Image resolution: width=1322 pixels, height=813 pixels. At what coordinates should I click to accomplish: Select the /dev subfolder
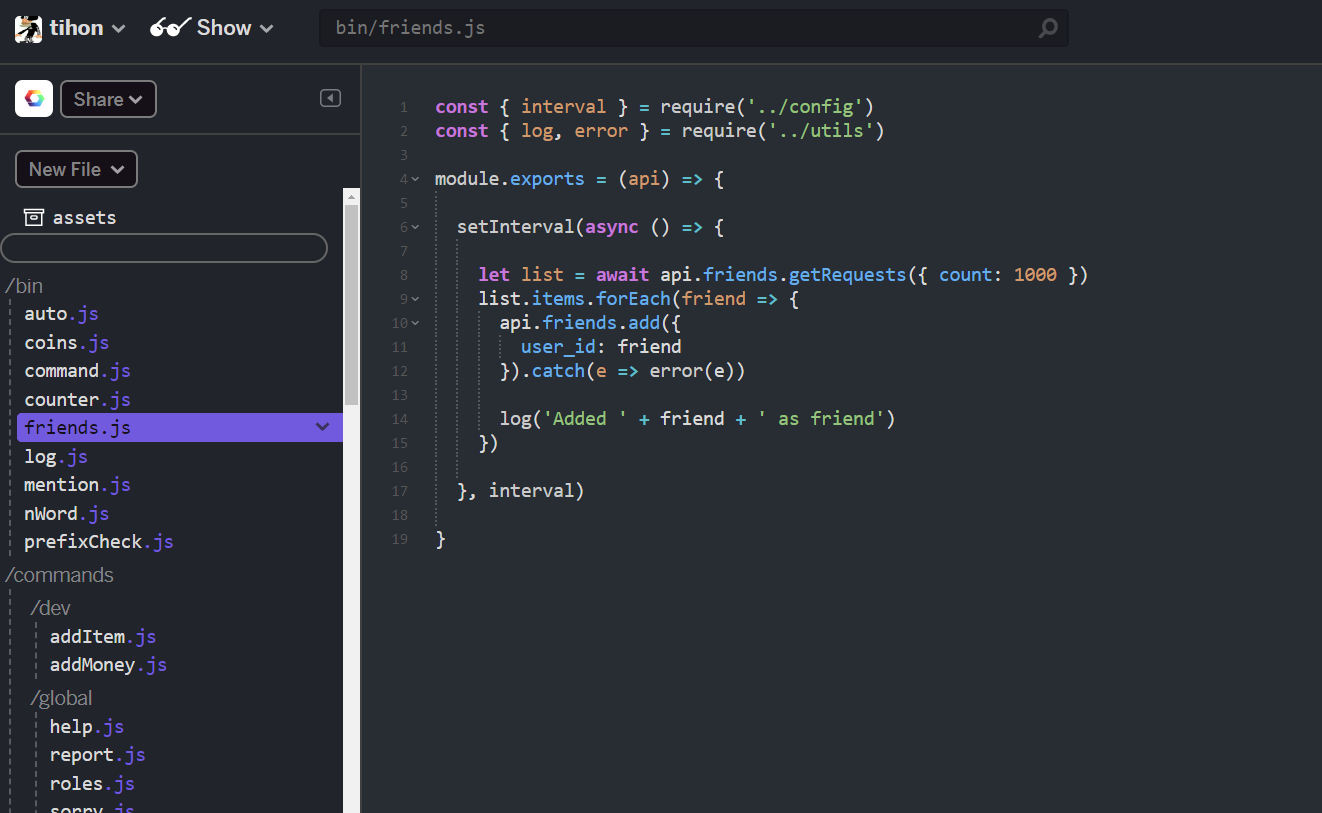point(50,608)
